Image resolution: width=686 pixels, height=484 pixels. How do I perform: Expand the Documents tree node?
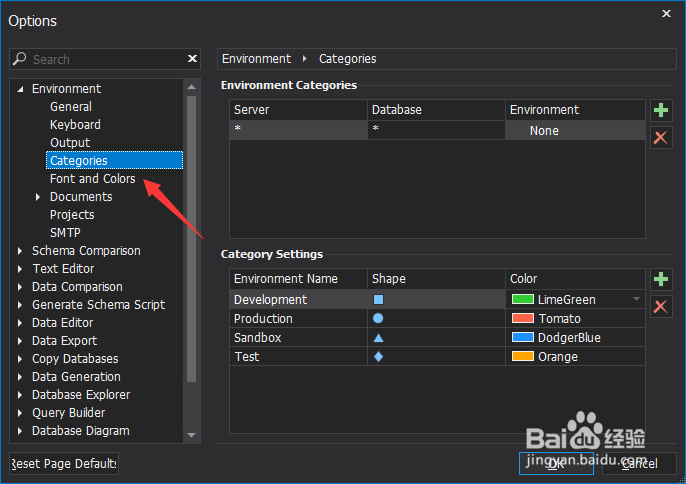pos(38,197)
